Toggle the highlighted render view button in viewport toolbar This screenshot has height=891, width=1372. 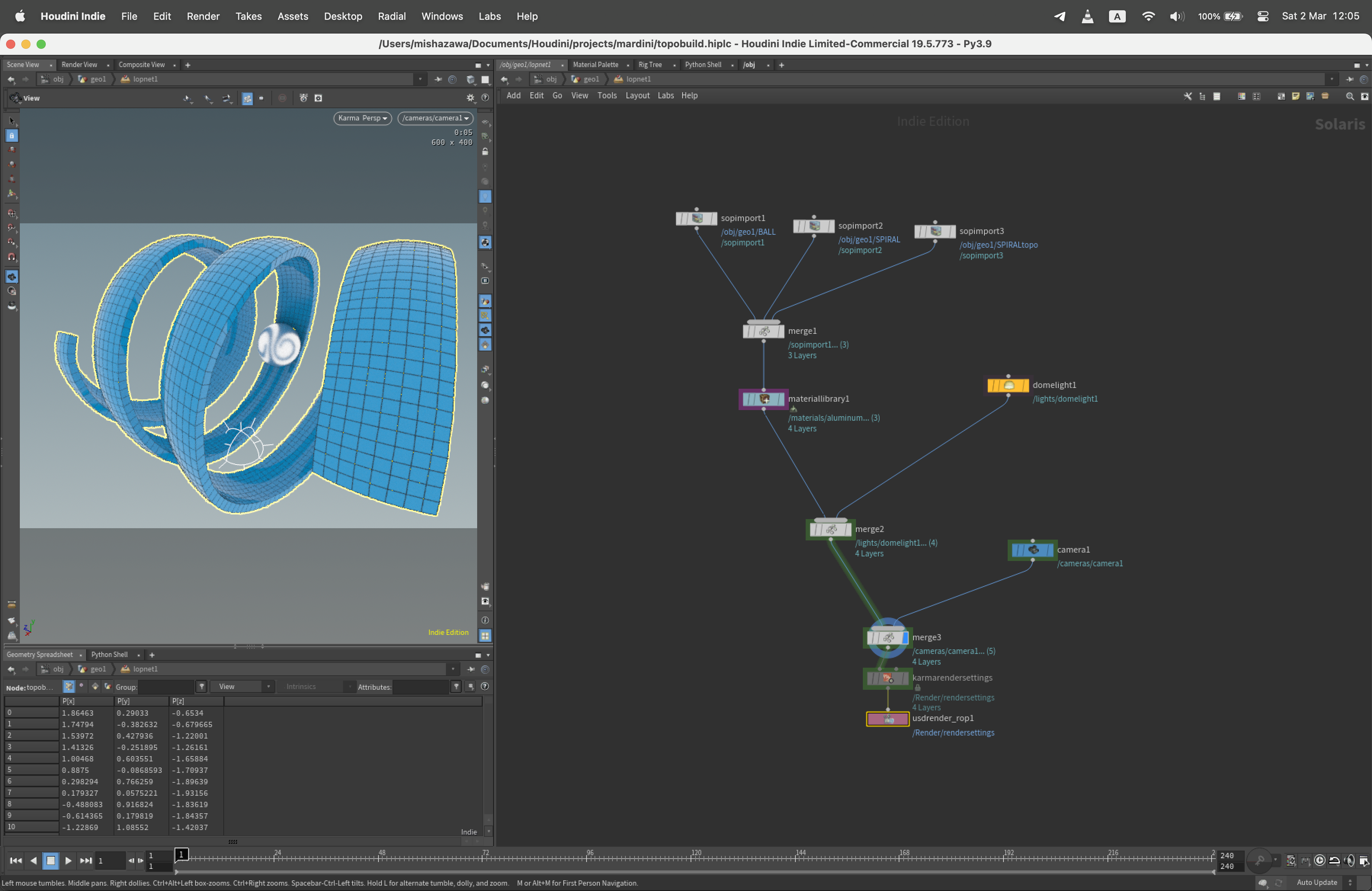click(247, 98)
